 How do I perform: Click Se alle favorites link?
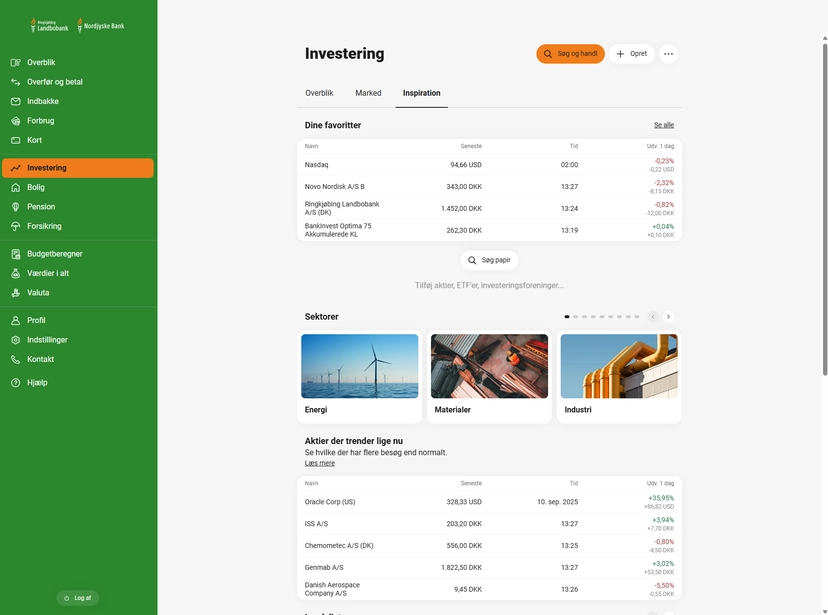click(x=664, y=125)
